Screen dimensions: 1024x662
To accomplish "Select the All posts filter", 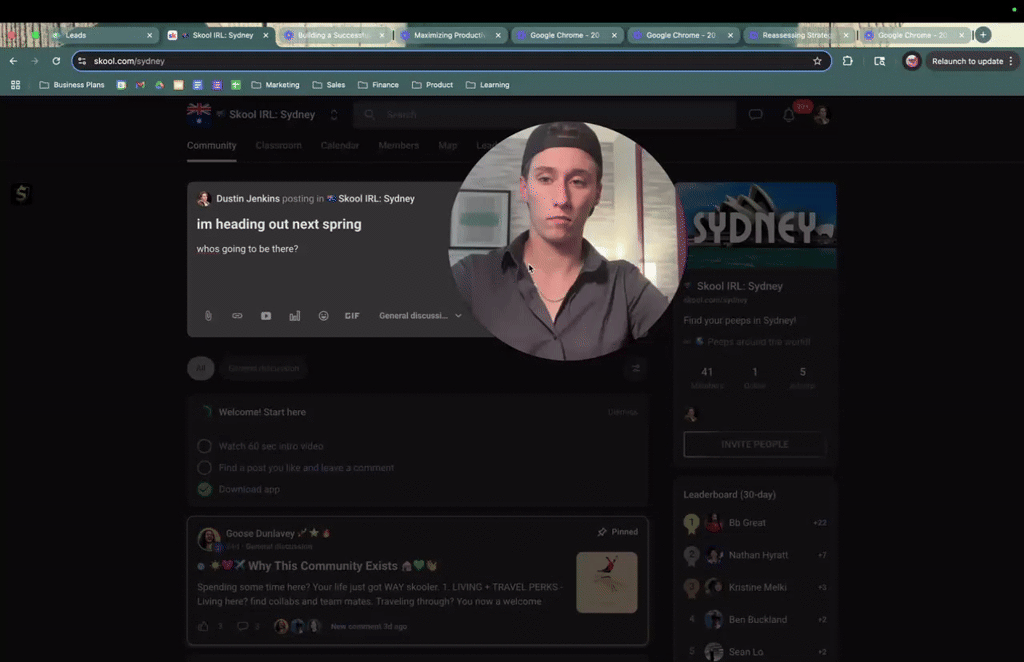I will click(x=200, y=368).
